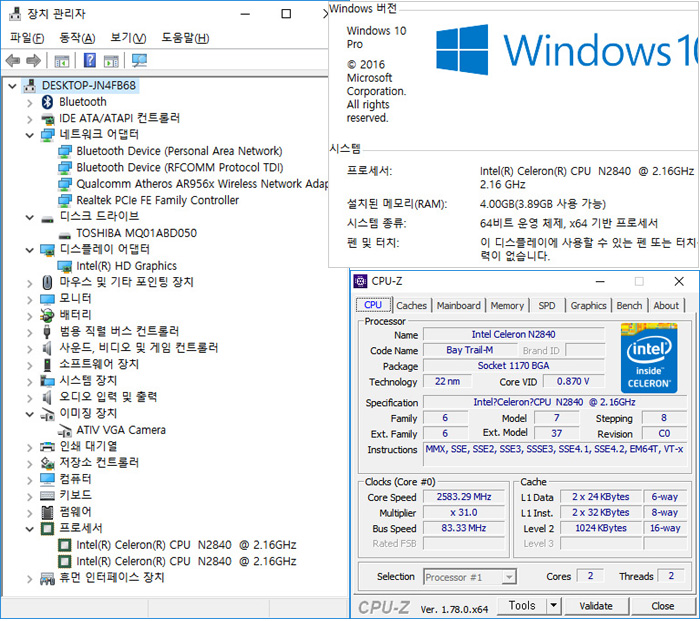Collapse the 디스플레이 어댑터 node

(x=29, y=250)
